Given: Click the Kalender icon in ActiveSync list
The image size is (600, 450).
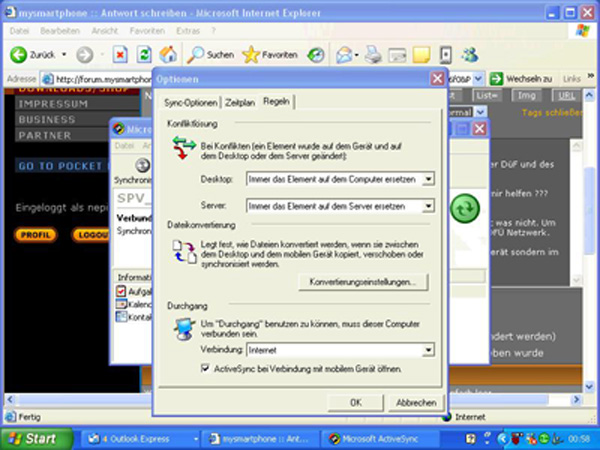Looking at the screenshot, I should point(121,304).
